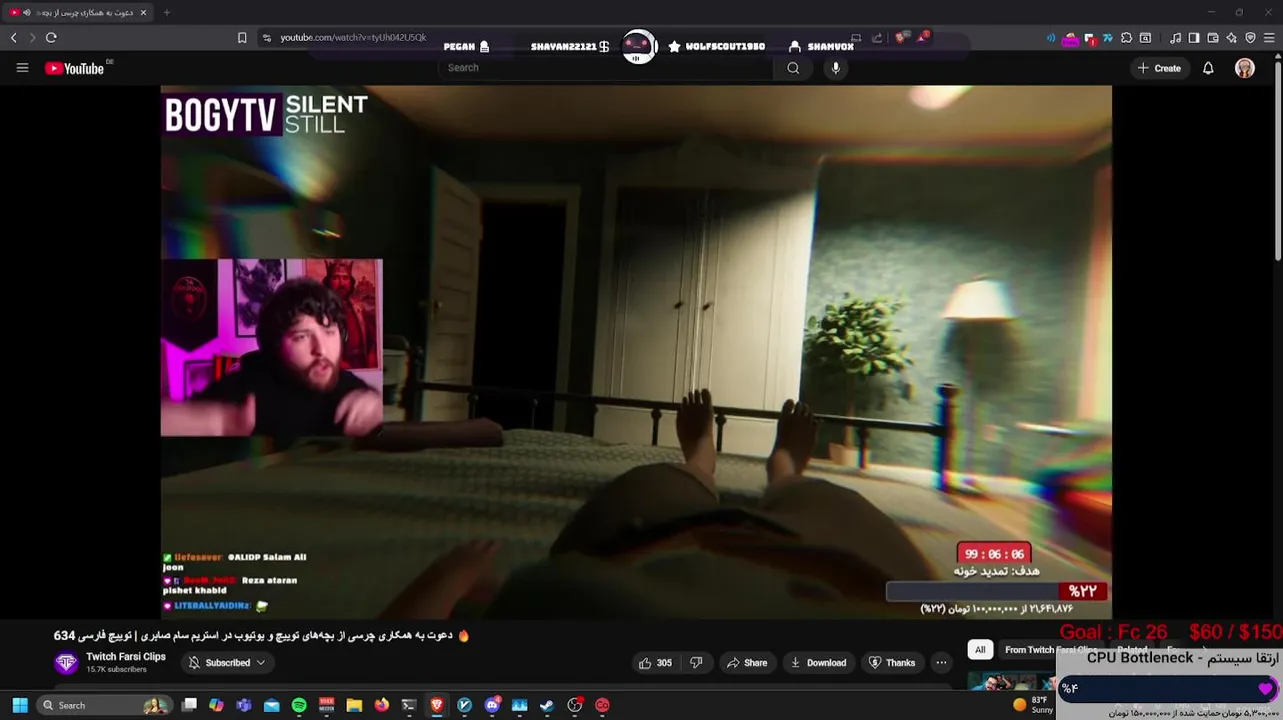Click the Create button
The height and width of the screenshot is (720, 1283).
(1159, 68)
